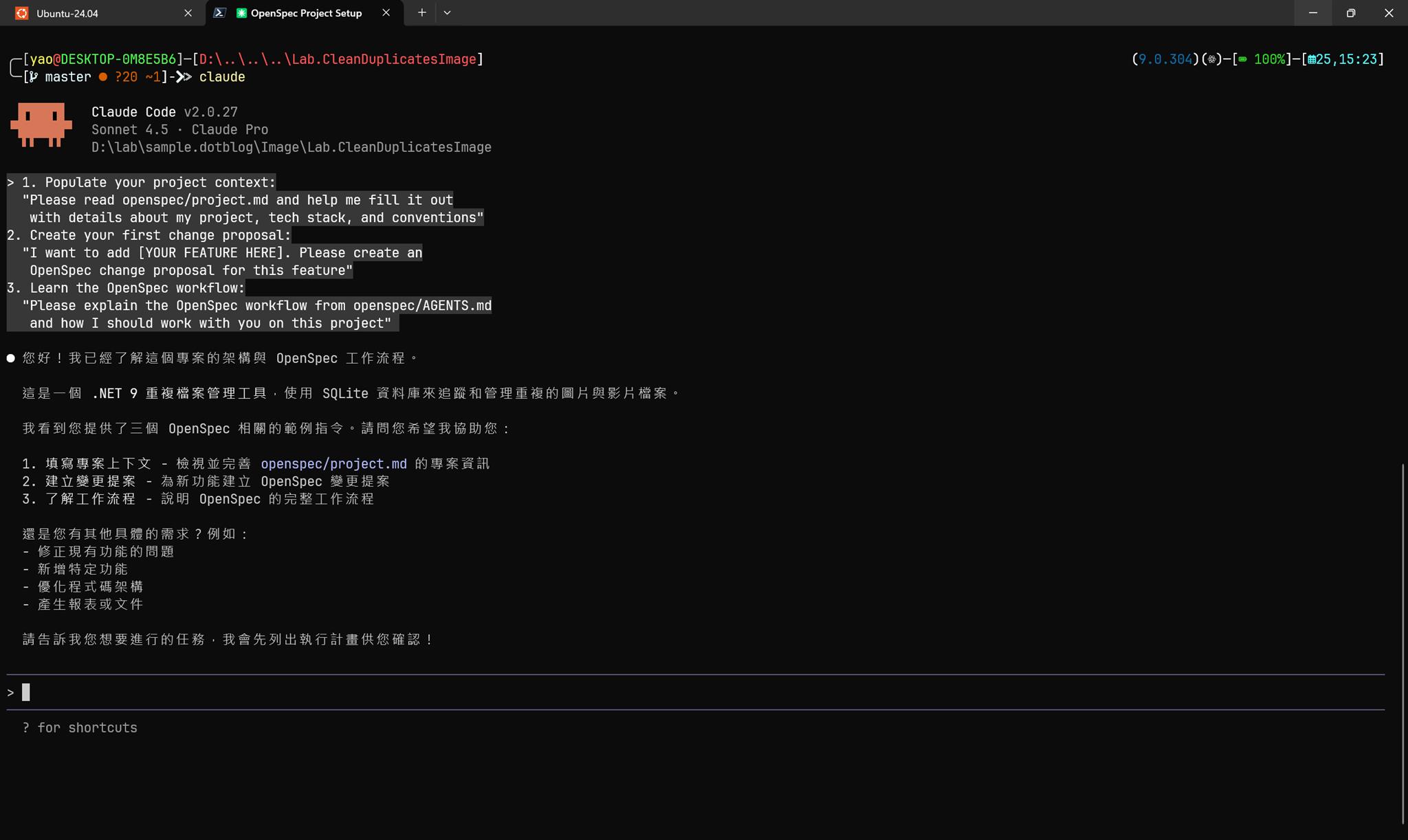Image resolution: width=1408 pixels, height=840 pixels.
Task: Click the Claude Code pixel mascot logo
Action: coord(41,125)
